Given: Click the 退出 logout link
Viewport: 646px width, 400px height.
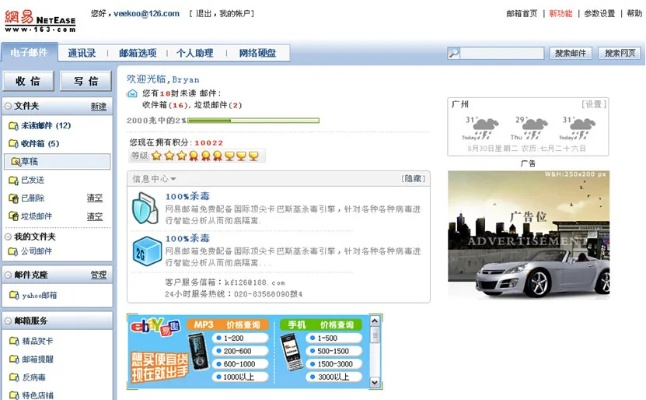Looking at the screenshot, I should point(204,14).
